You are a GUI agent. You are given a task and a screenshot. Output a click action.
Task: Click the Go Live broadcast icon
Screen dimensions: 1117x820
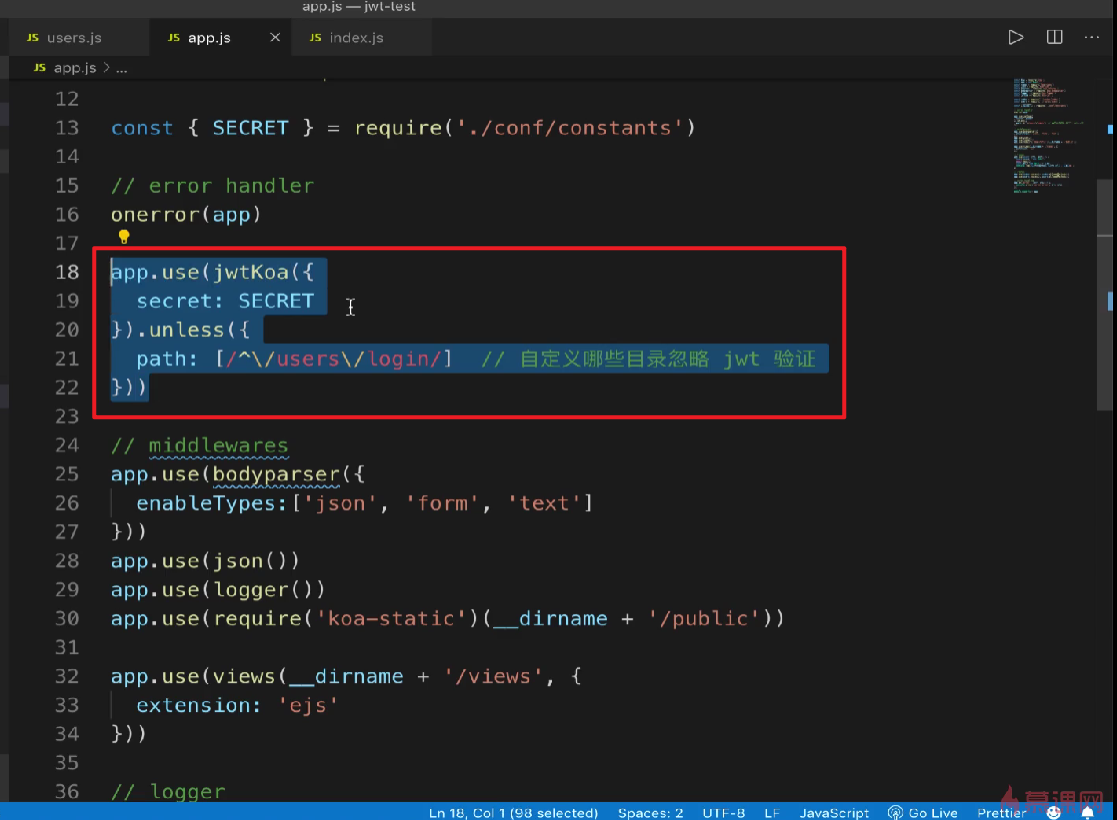point(896,812)
